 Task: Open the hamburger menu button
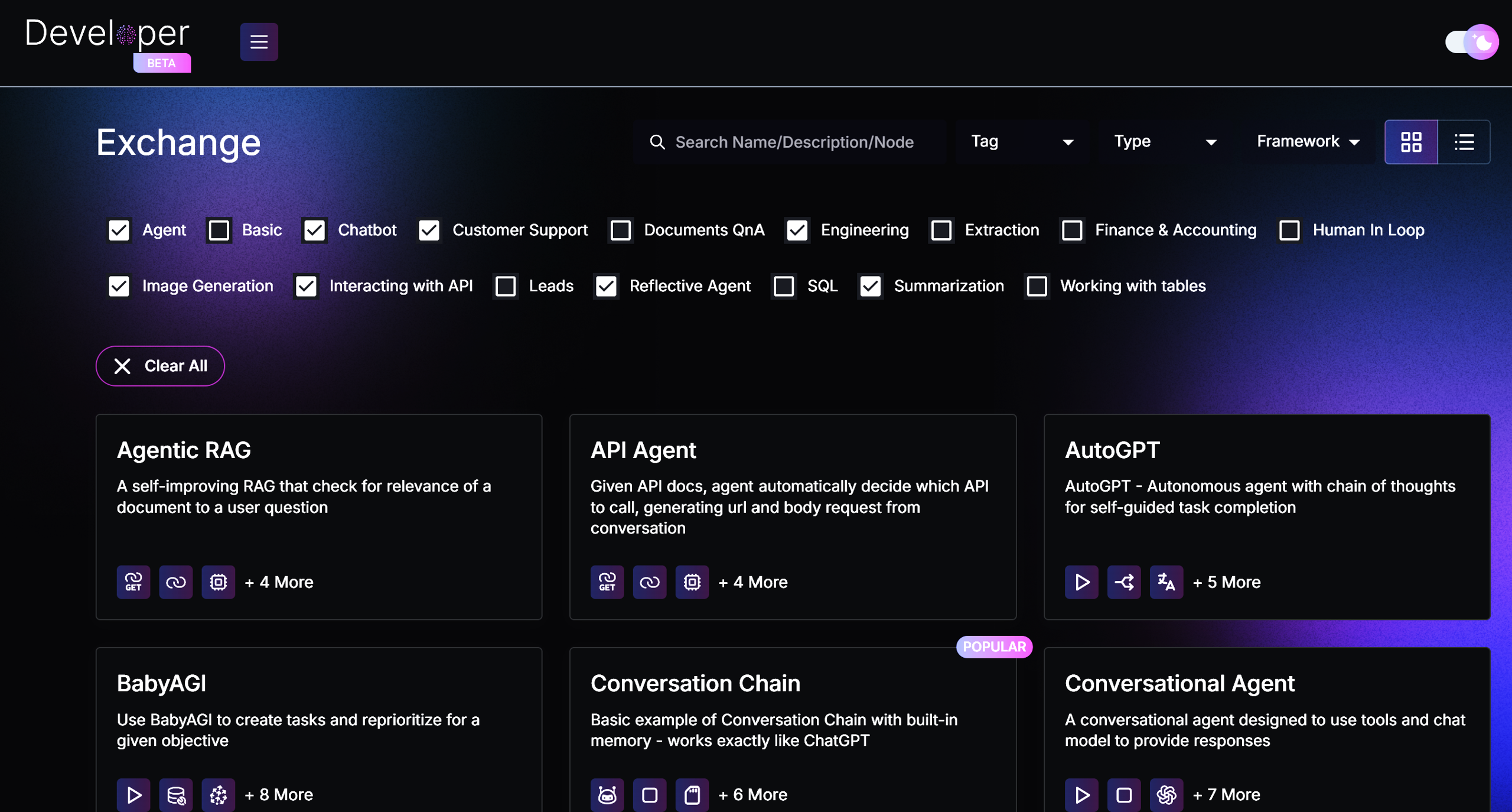[259, 41]
